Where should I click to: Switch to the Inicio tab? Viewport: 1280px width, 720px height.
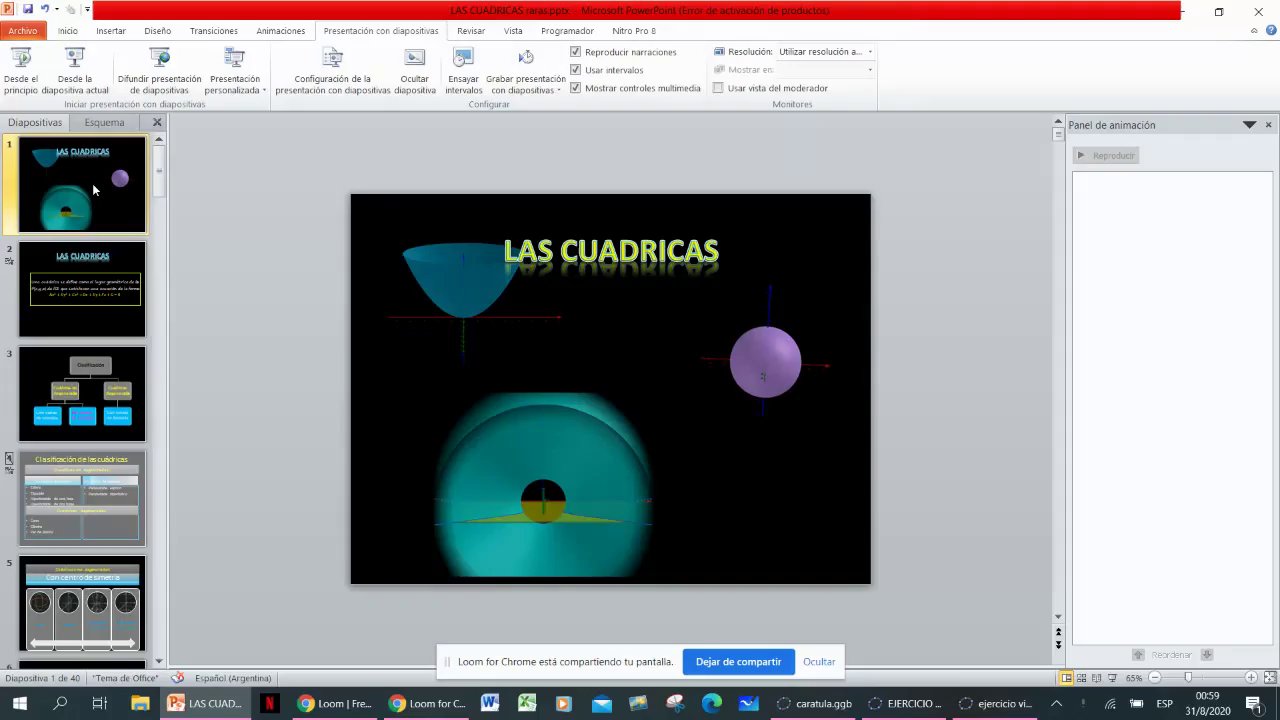[x=67, y=31]
